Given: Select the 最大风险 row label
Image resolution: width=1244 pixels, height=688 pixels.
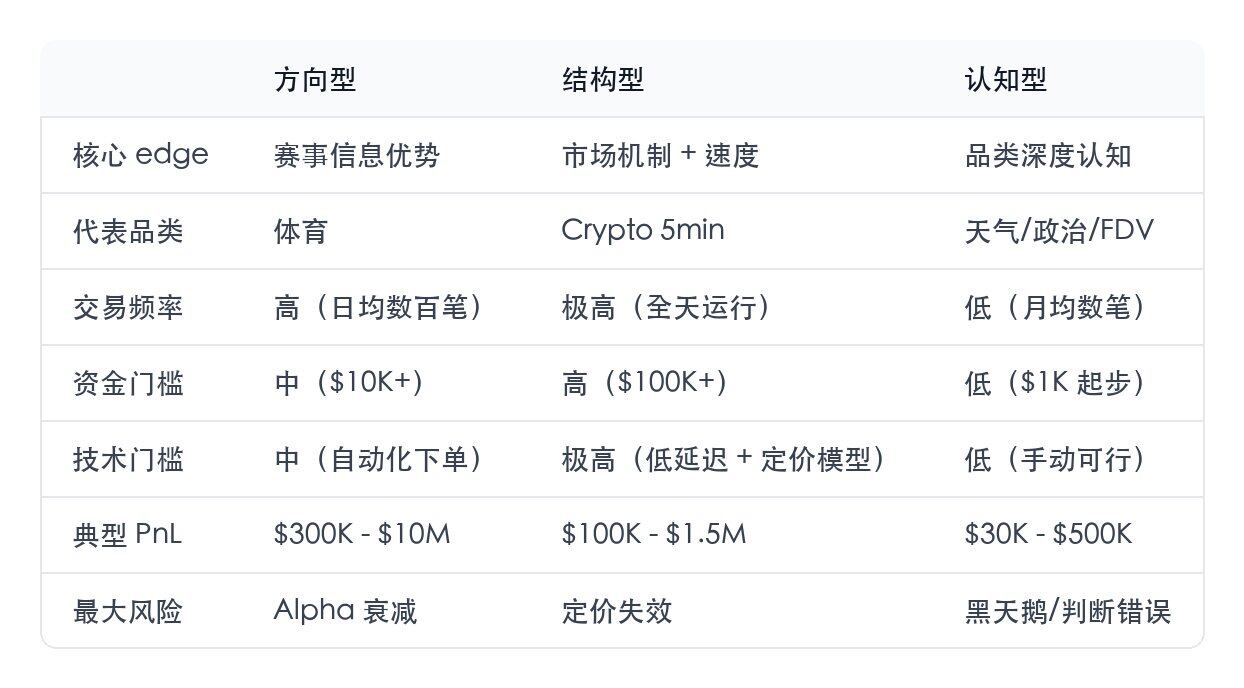Looking at the screenshot, I should [x=128, y=611].
